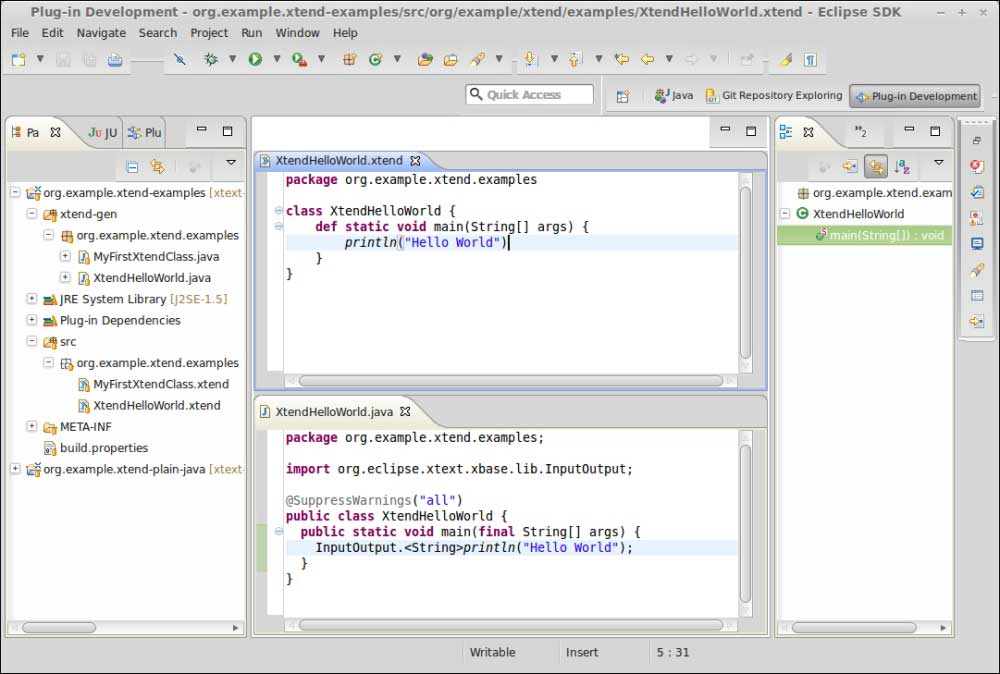Click the Restore icon in right trim bar

point(977,141)
